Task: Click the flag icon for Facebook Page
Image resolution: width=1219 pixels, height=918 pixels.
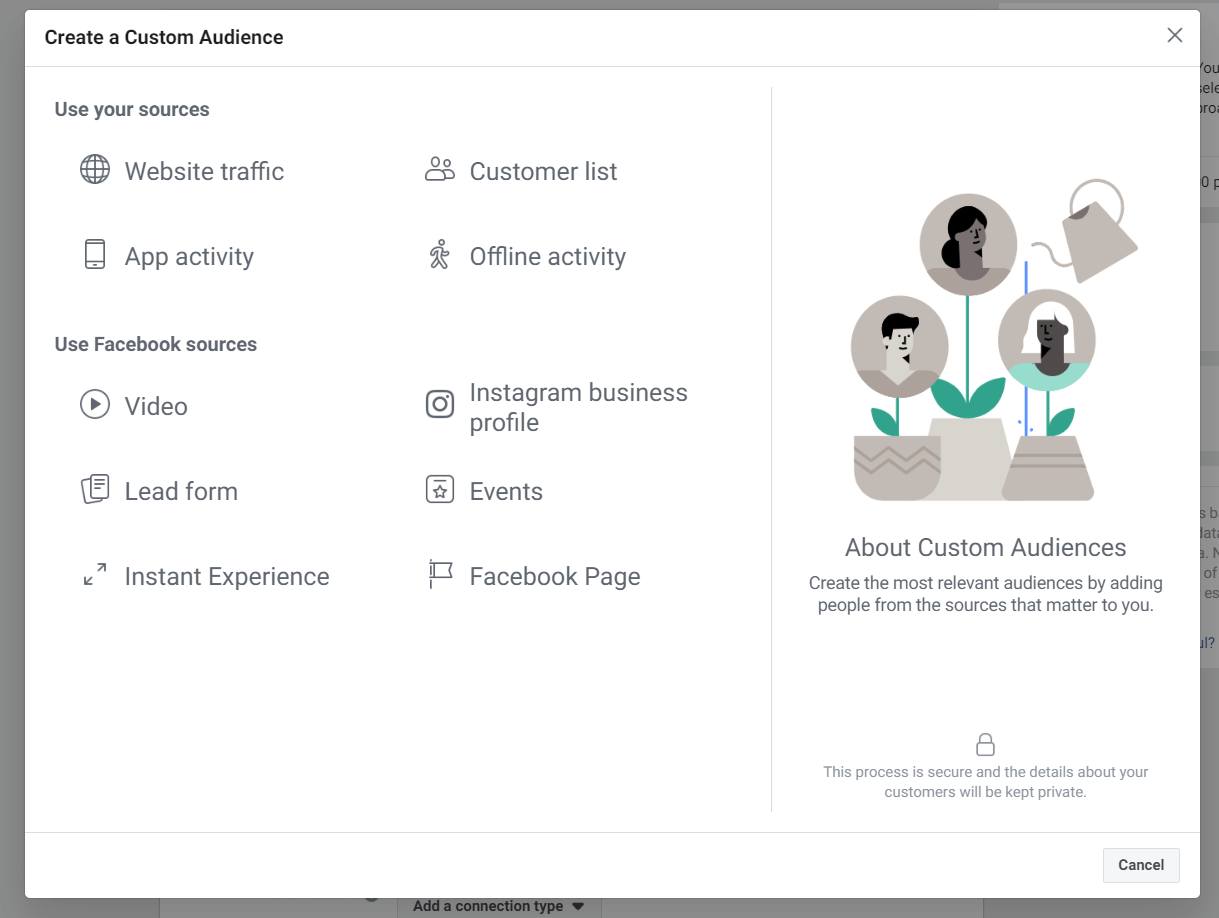Action: [440, 574]
